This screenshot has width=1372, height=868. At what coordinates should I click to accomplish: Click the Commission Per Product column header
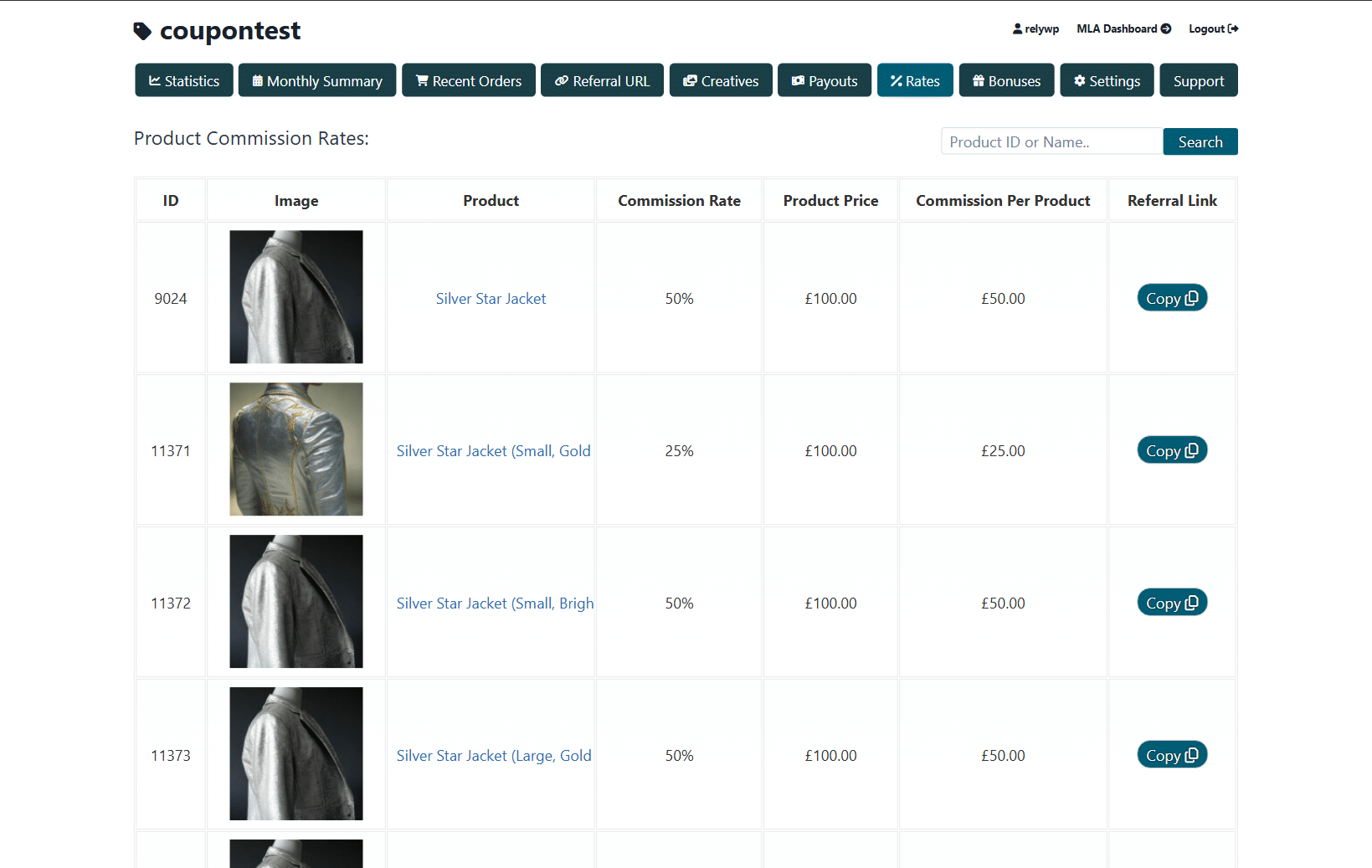point(1003,201)
